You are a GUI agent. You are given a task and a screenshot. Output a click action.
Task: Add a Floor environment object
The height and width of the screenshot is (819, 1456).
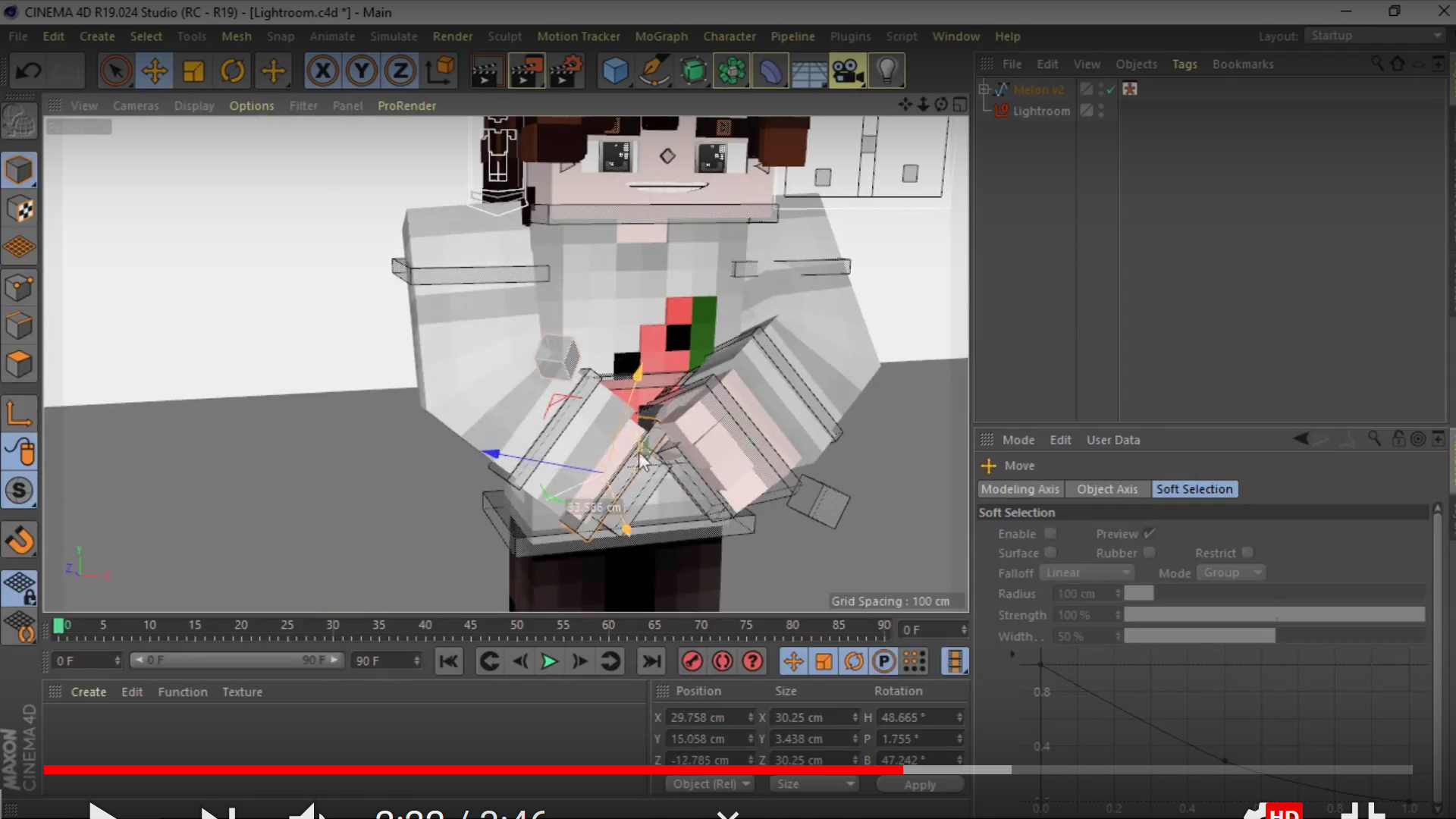pos(809,71)
